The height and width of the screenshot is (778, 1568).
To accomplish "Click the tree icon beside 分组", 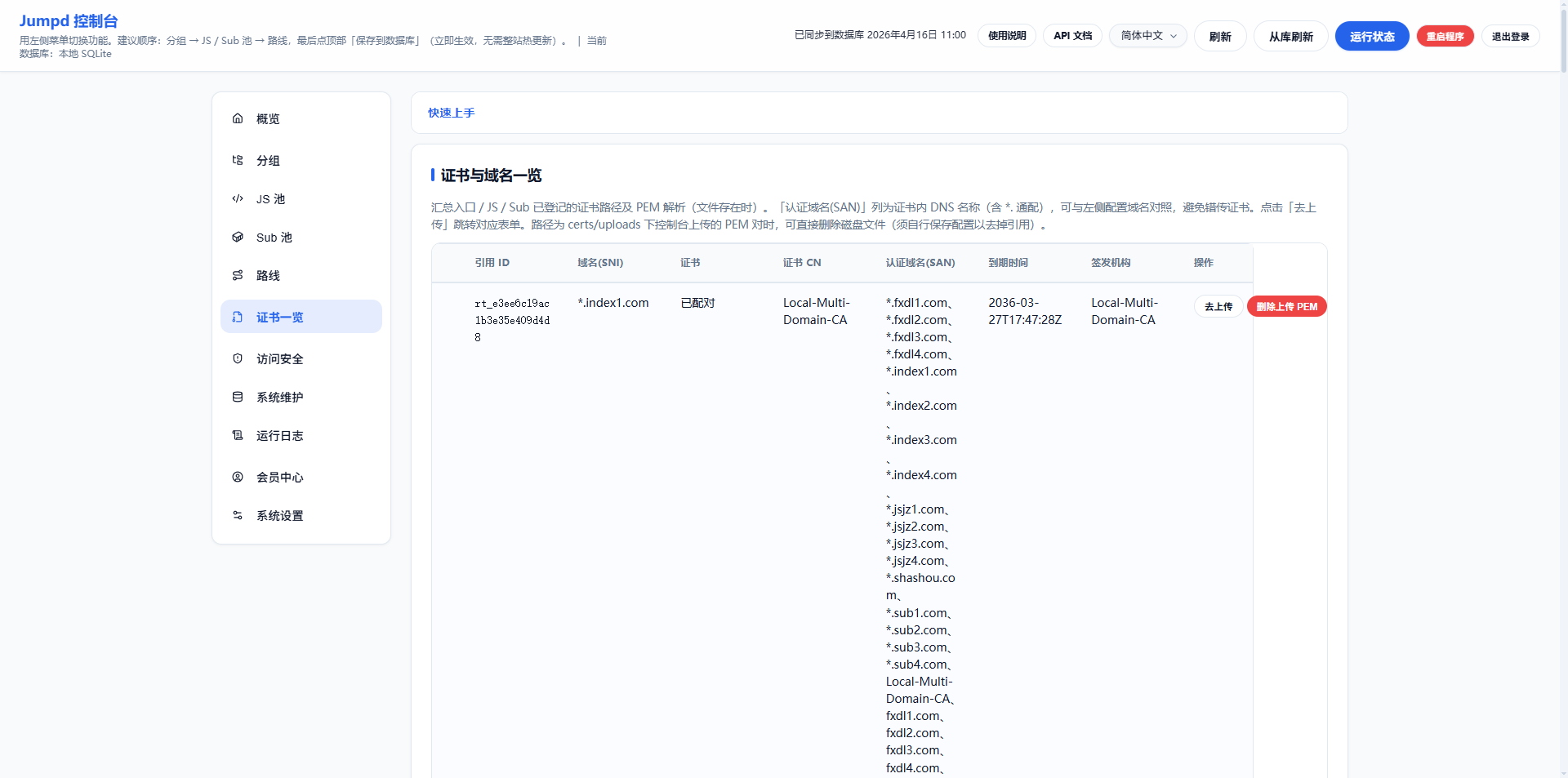I will point(238,160).
